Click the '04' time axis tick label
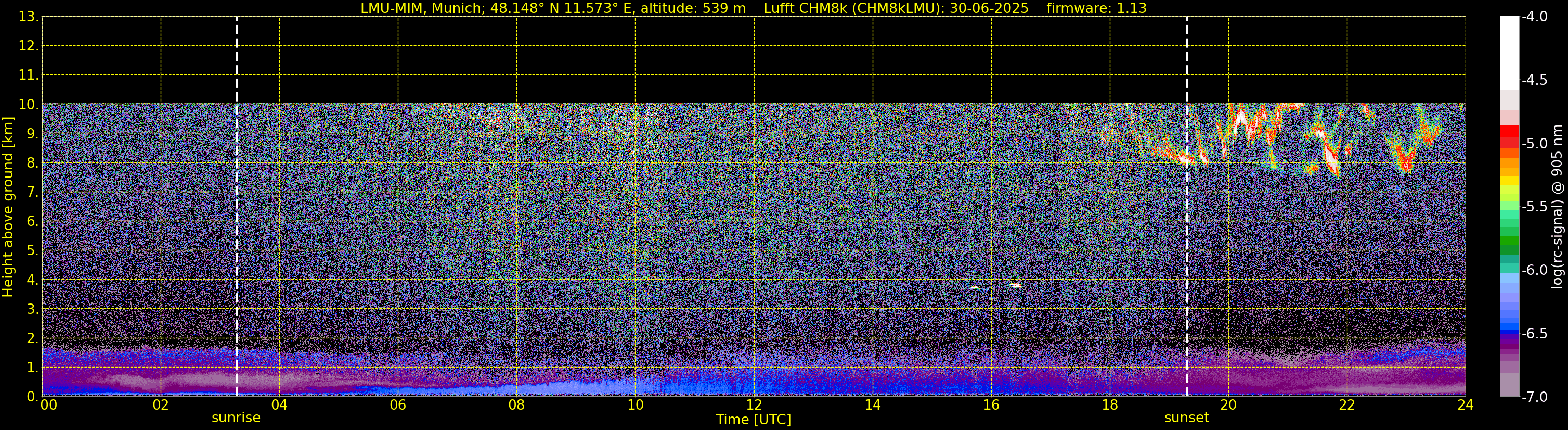This screenshot has height=430, width=1568. pyautogui.click(x=279, y=406)
